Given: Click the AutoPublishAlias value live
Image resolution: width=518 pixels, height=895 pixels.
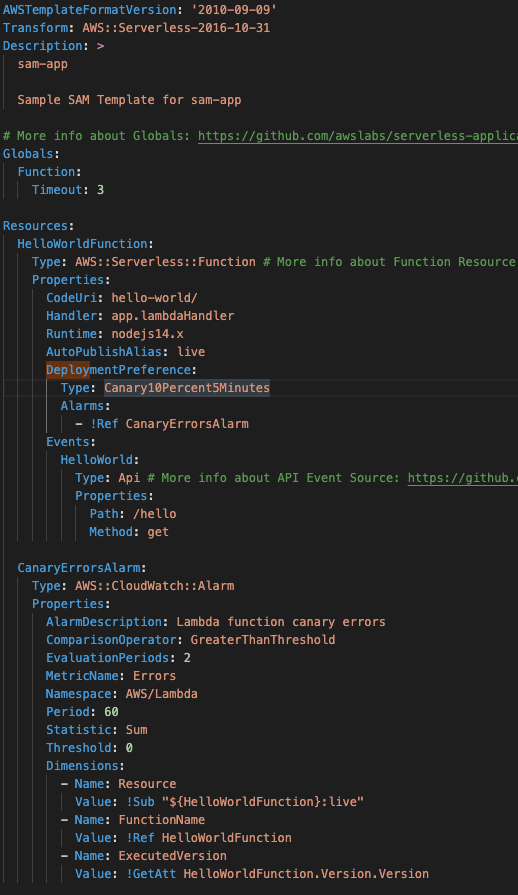Looking at the screenshot, I should click(x=191, y=352).
